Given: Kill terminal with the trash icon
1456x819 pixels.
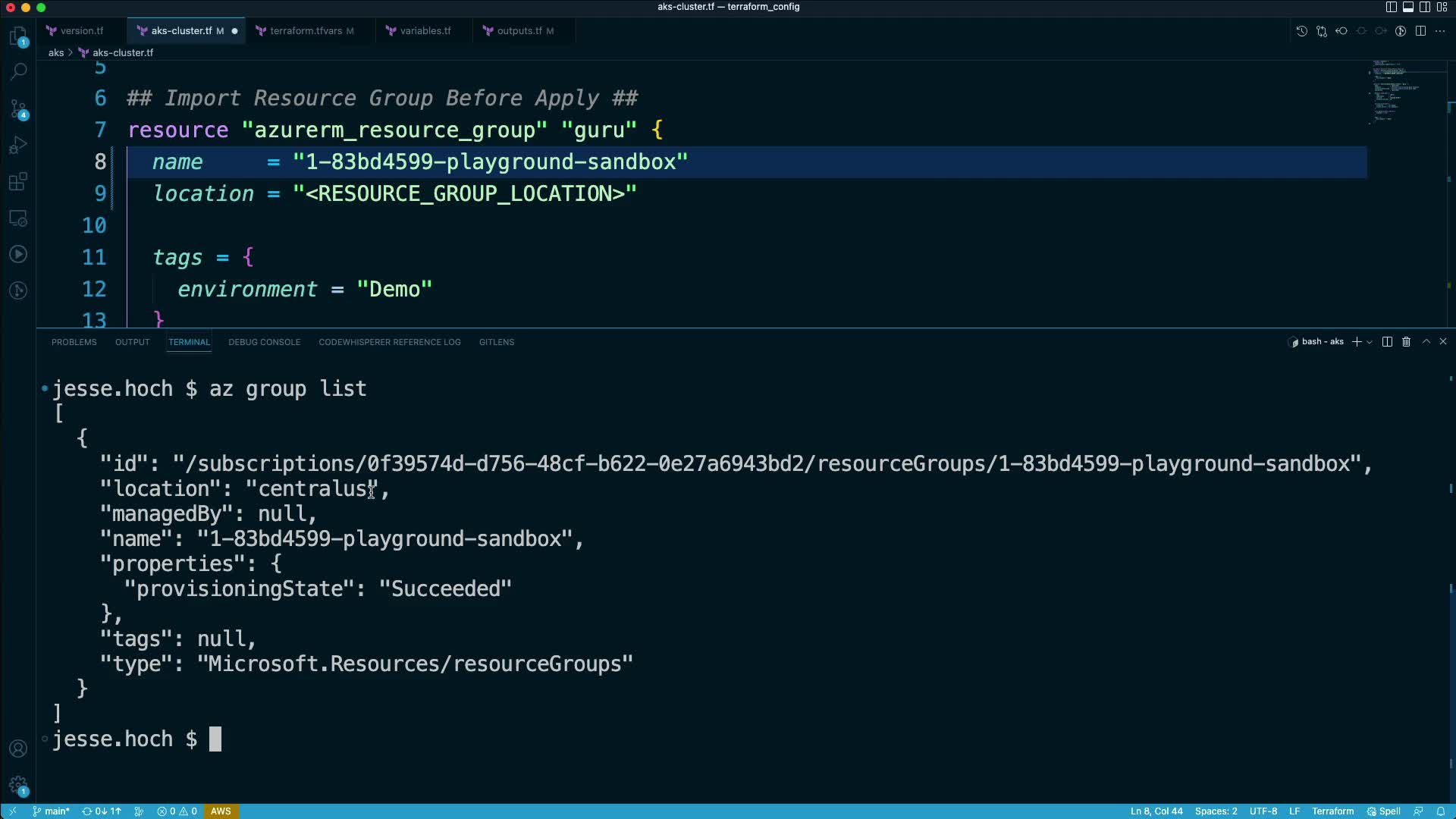Looking at the screenshot, I should pos(1406,342).
